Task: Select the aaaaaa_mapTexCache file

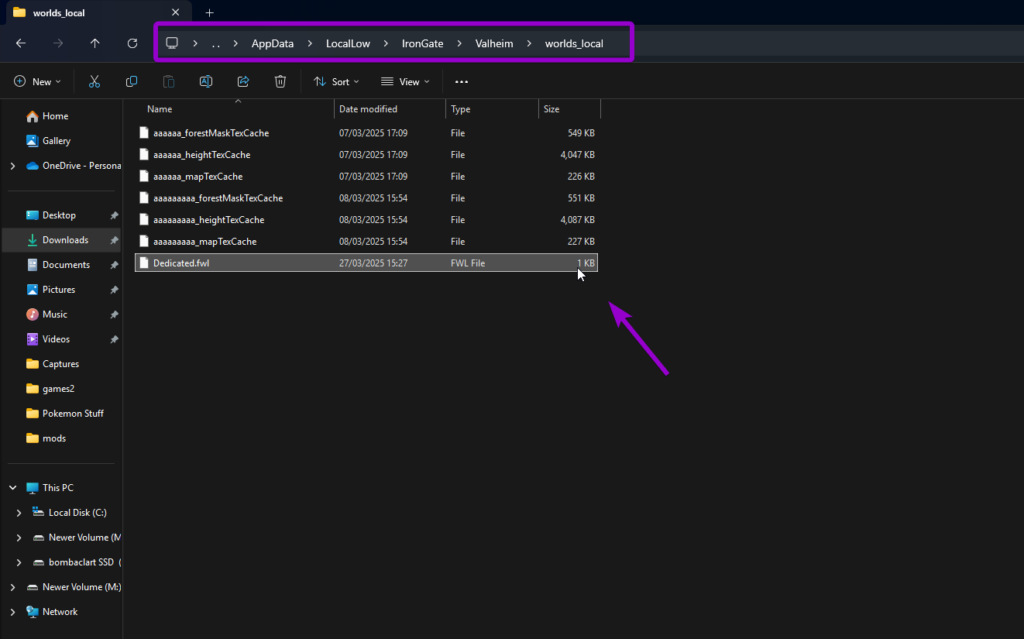Action: (366, 176)
